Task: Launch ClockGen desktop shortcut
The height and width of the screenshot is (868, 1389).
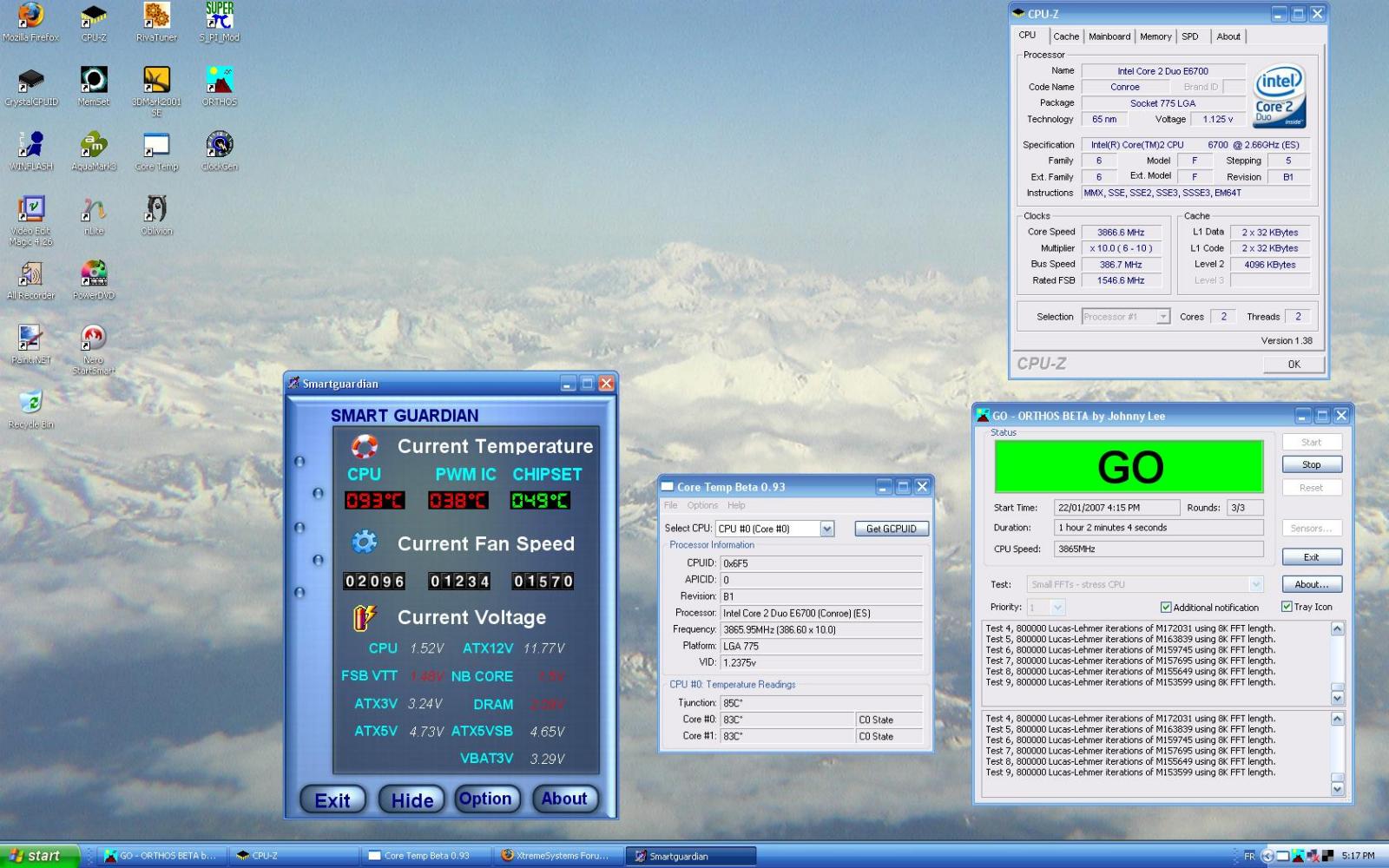Action: point(220,150)
